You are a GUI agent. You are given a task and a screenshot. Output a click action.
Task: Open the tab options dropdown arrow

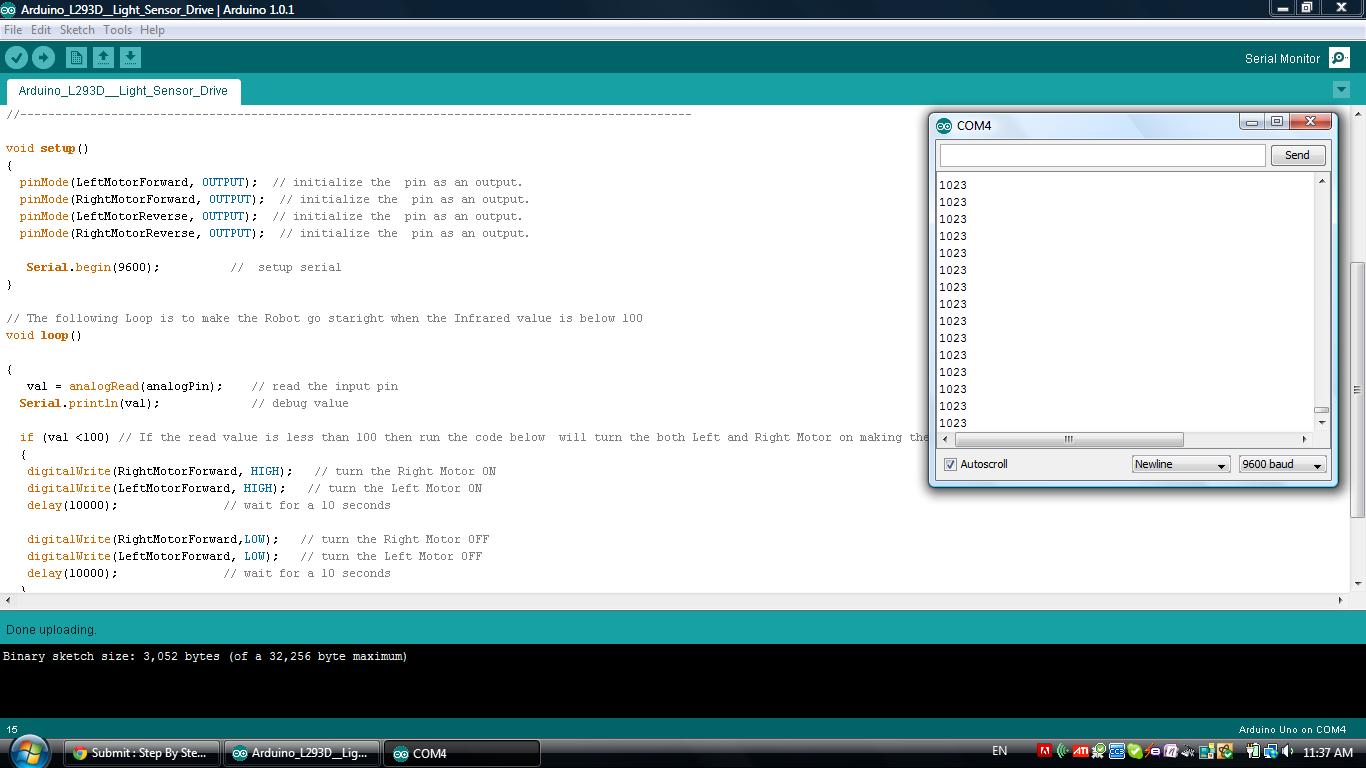(x=1341, y=90)
